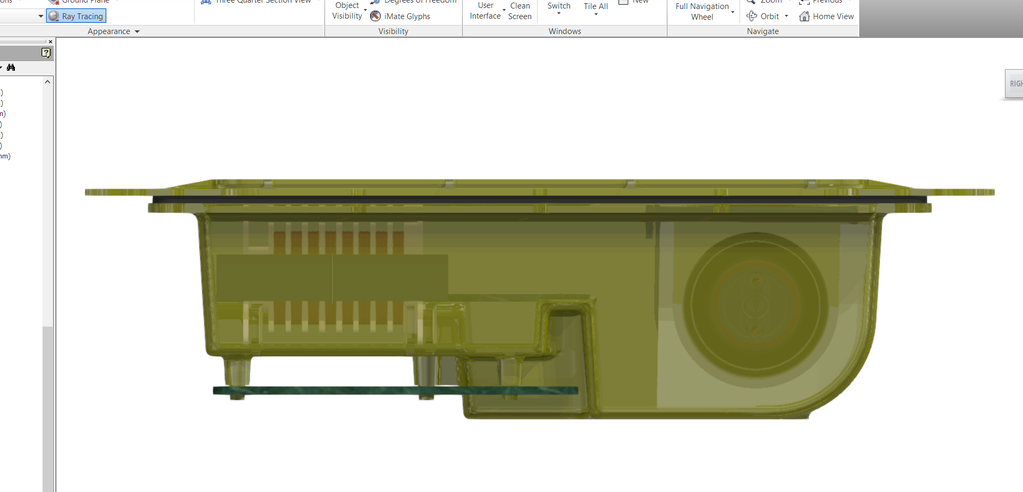Open the Object Visibility dropdown
The image size is (1023, 492).
[346, 10]
